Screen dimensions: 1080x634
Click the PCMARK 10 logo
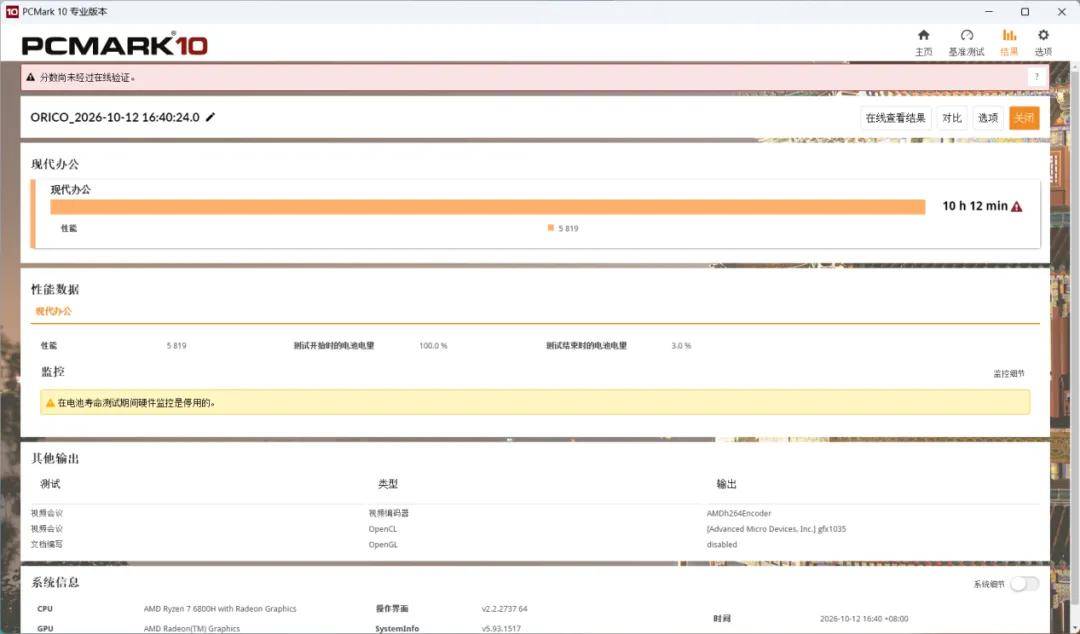click(114, 45)
